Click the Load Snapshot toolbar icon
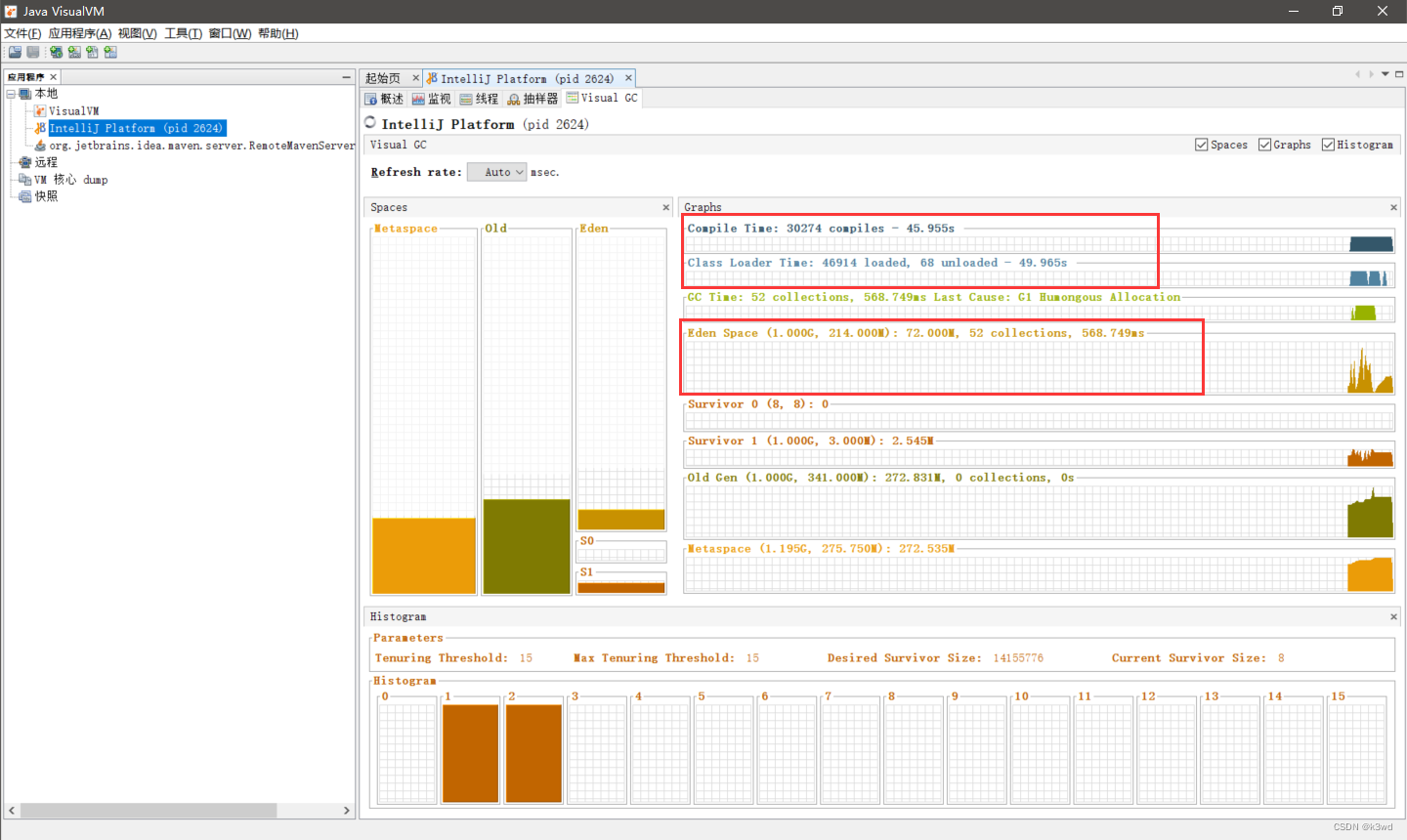1407x840 pixels. tap(15, 52)
